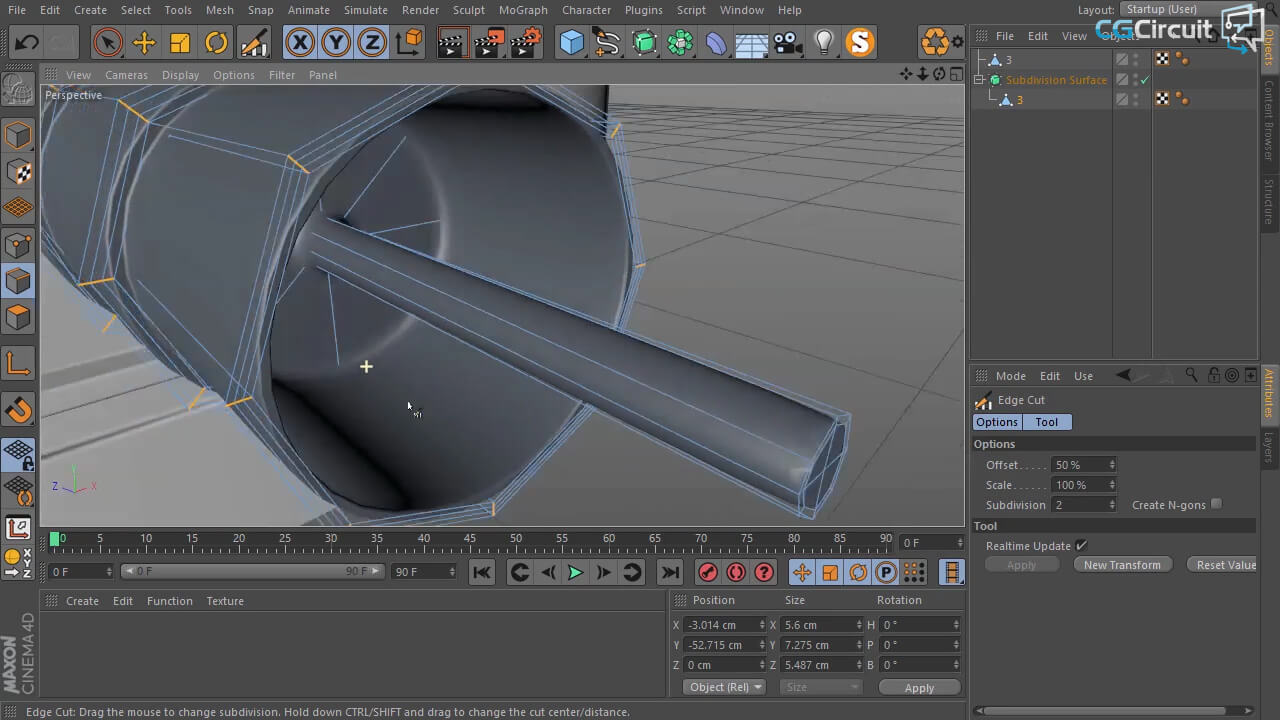The height and width of the screenshot is (720, 1280).
Task: Open the Object (Rel) dropdown
Action: [725, 687]
